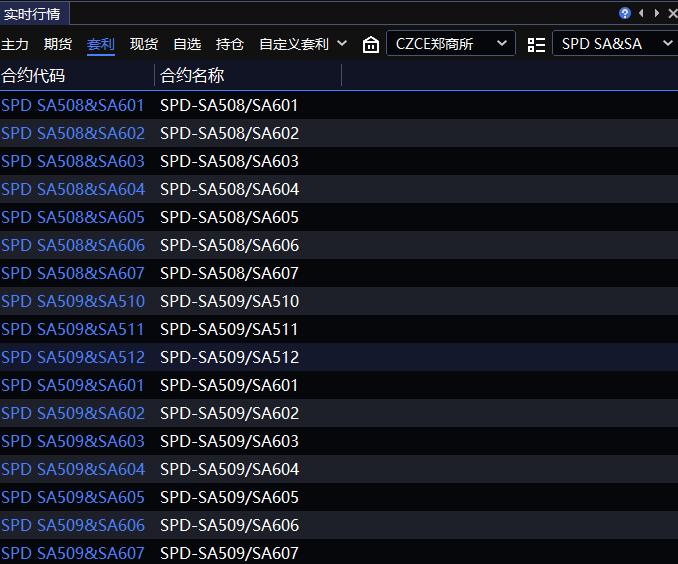Close the 实时行情 panel
This screenshot has width=678, height=564.
pyautogui.click(x=673, y=13)
